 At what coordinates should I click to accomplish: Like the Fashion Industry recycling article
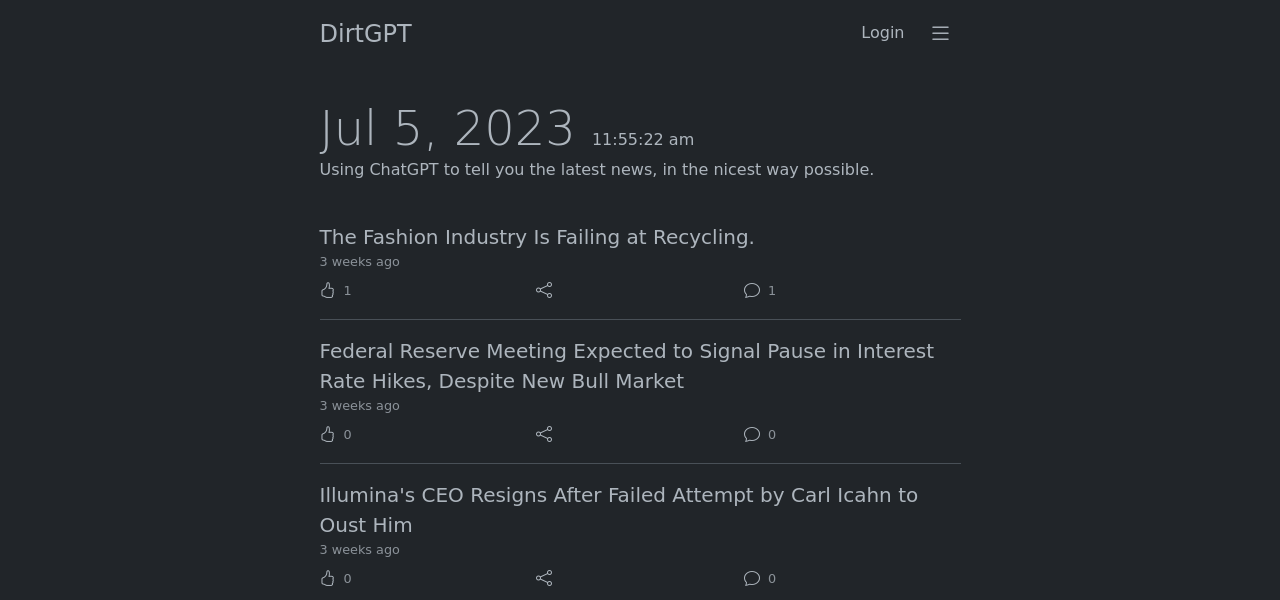tap(328, 290)
